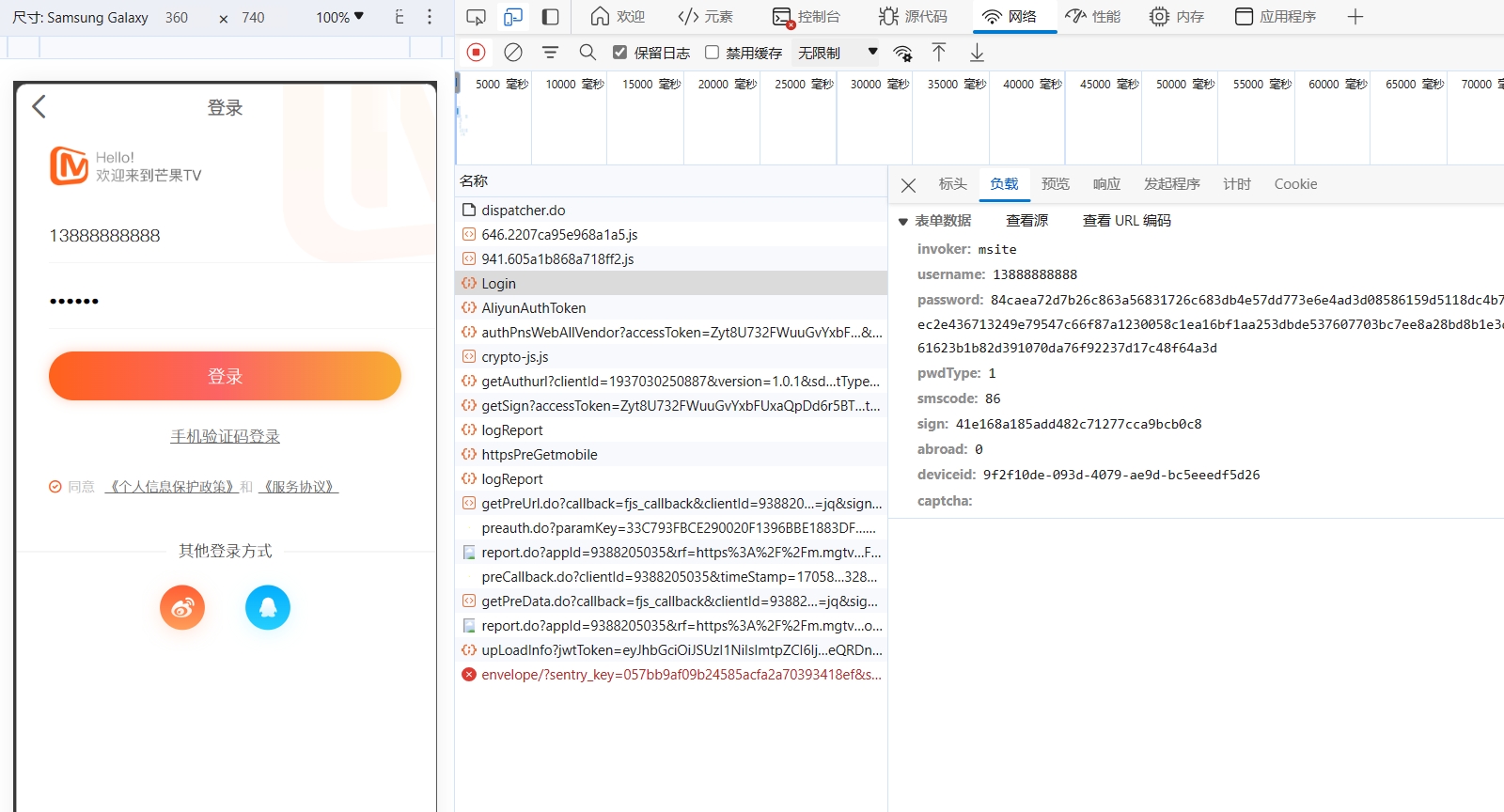Click view URL-encoded button

1126,221
